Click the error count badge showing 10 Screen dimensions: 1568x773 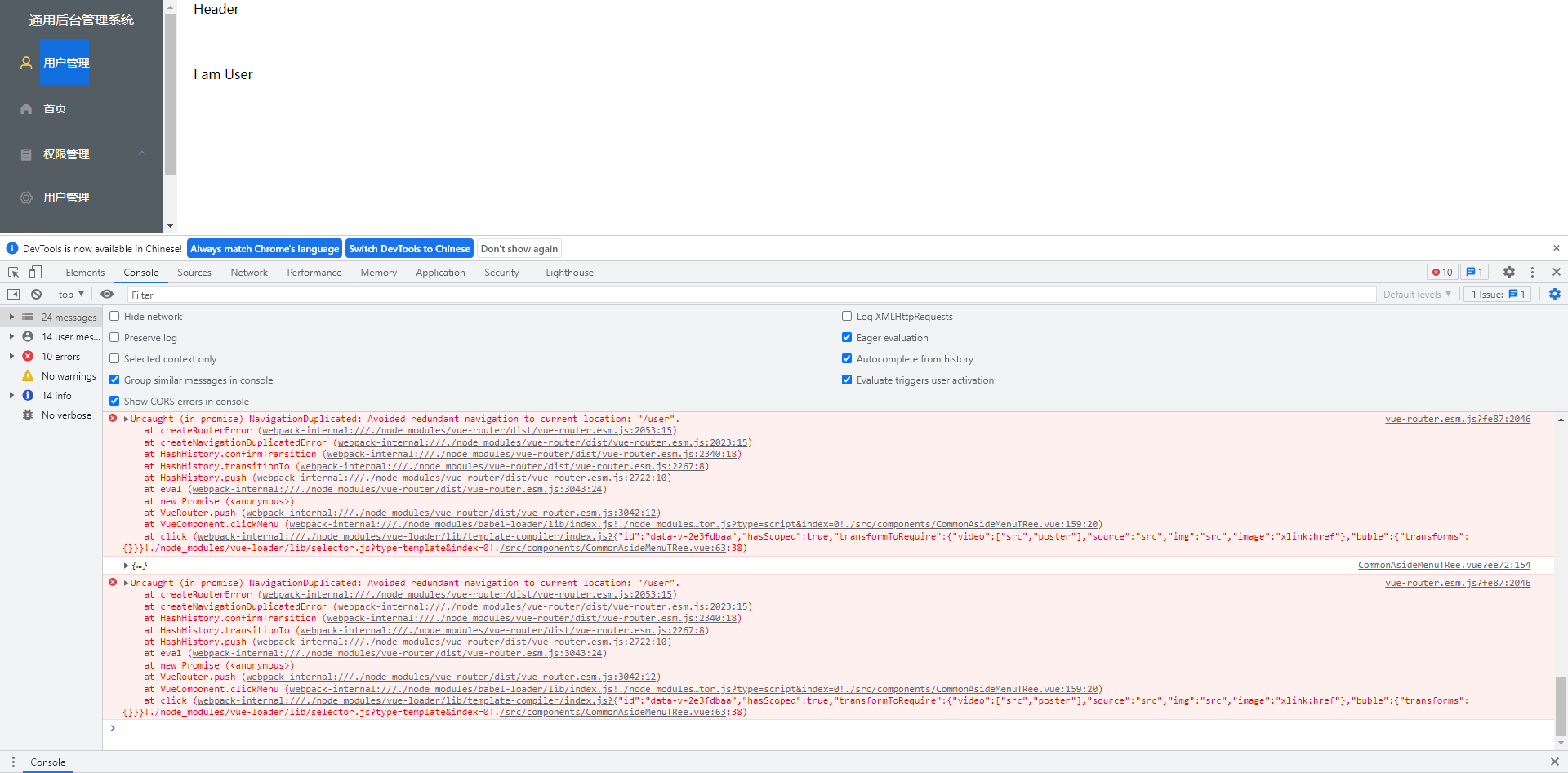1442,271
